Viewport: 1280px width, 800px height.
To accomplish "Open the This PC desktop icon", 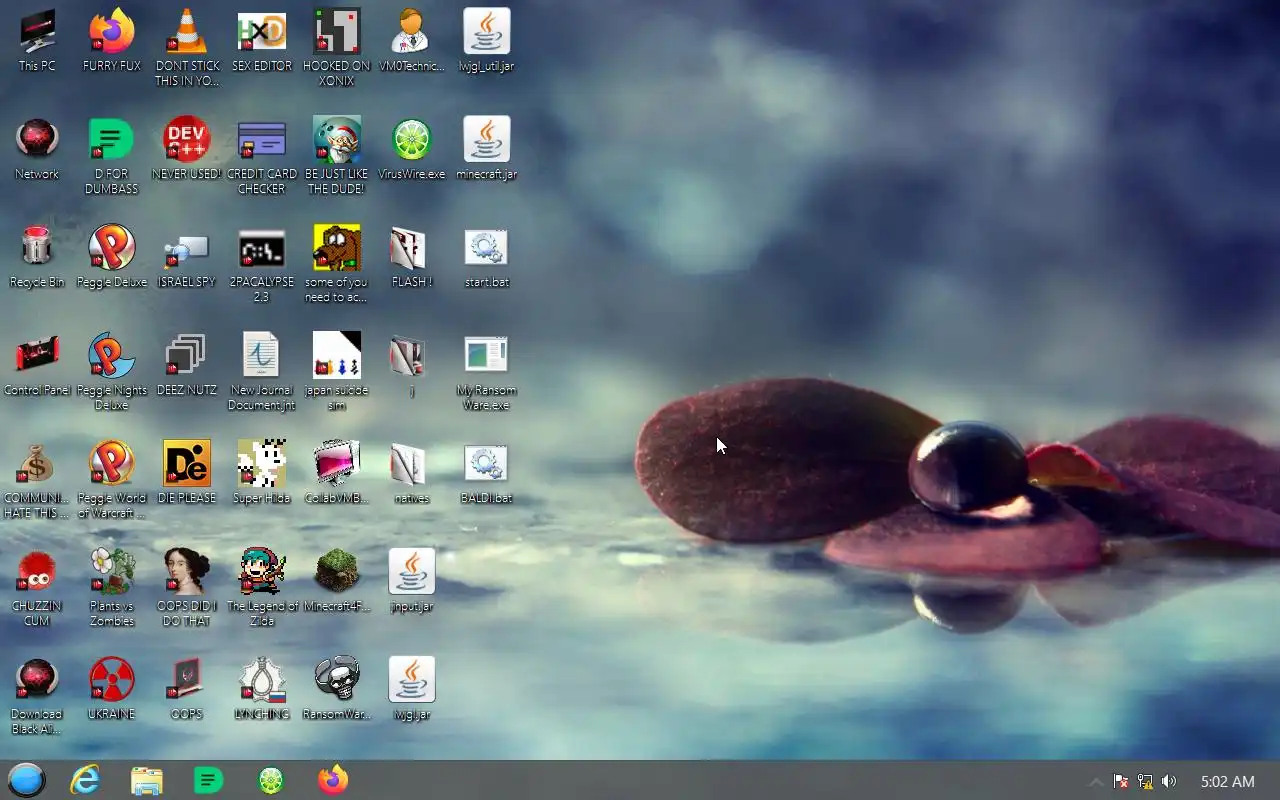I will 37,41.
